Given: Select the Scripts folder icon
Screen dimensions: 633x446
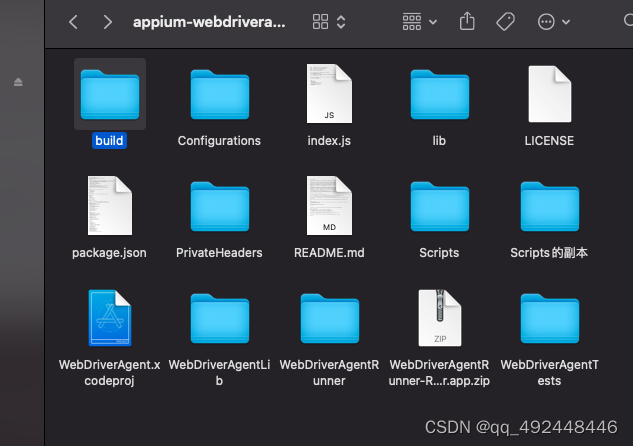Looking at the screenshot, I should (440, 206).
